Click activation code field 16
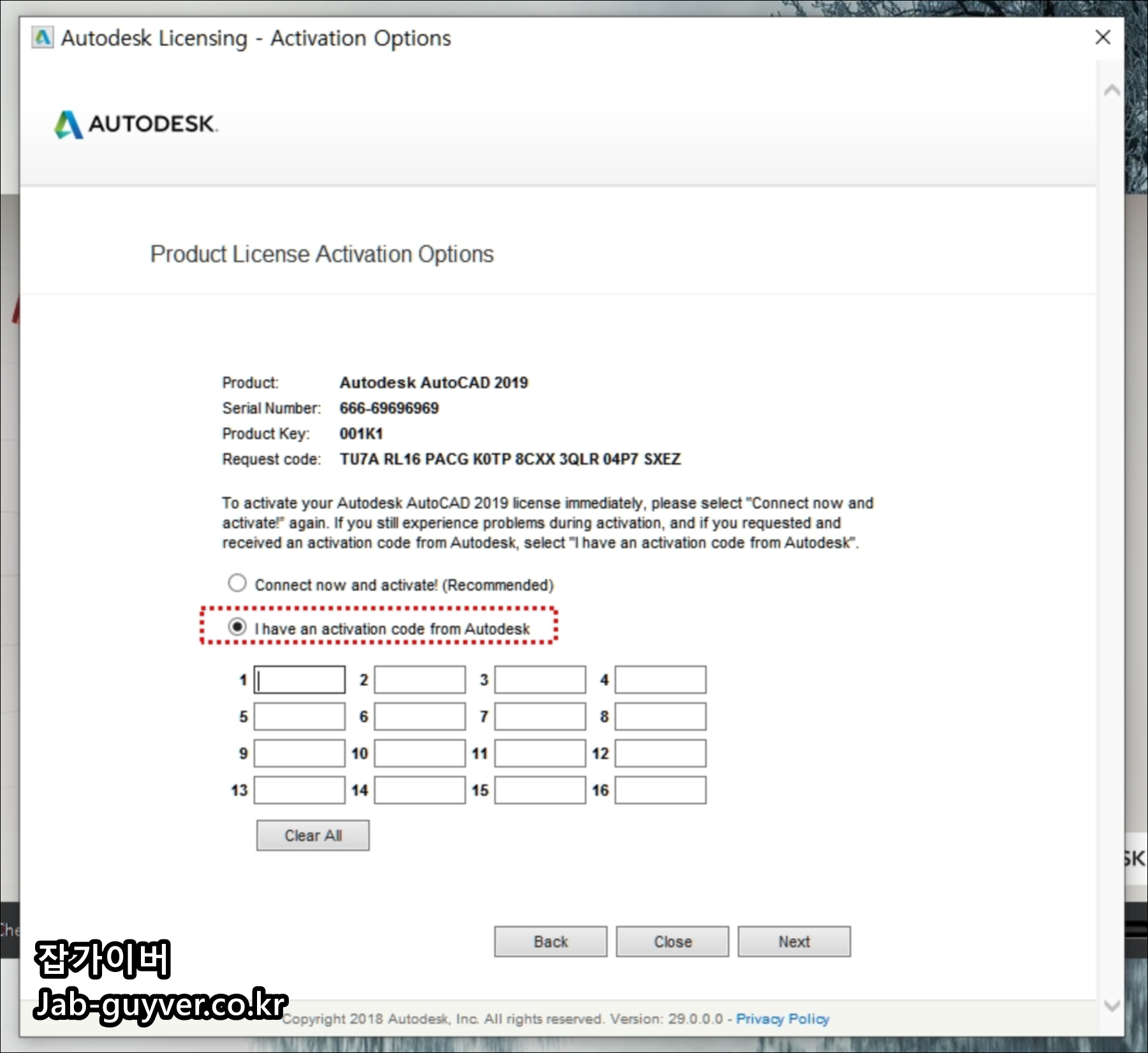1148x1053 pixels. click(x=661, y=790)
